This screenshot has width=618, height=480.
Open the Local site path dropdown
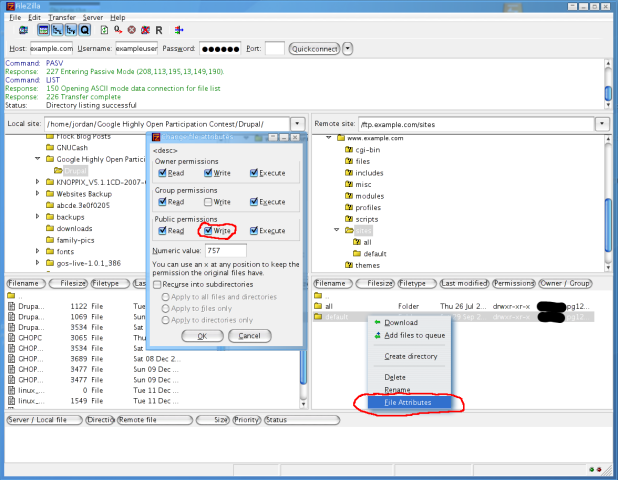297,124
